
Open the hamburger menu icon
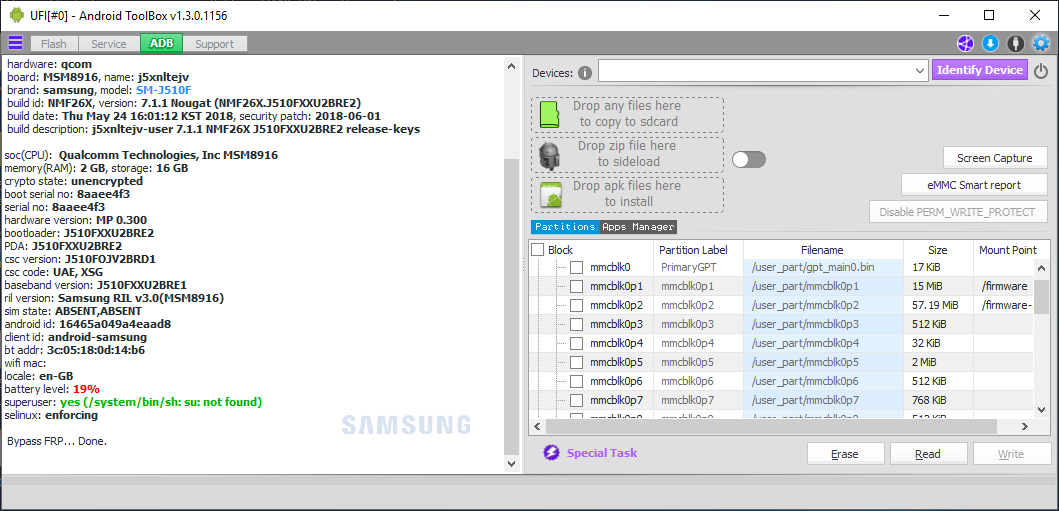pyautogui.click(x=15, y=43)
